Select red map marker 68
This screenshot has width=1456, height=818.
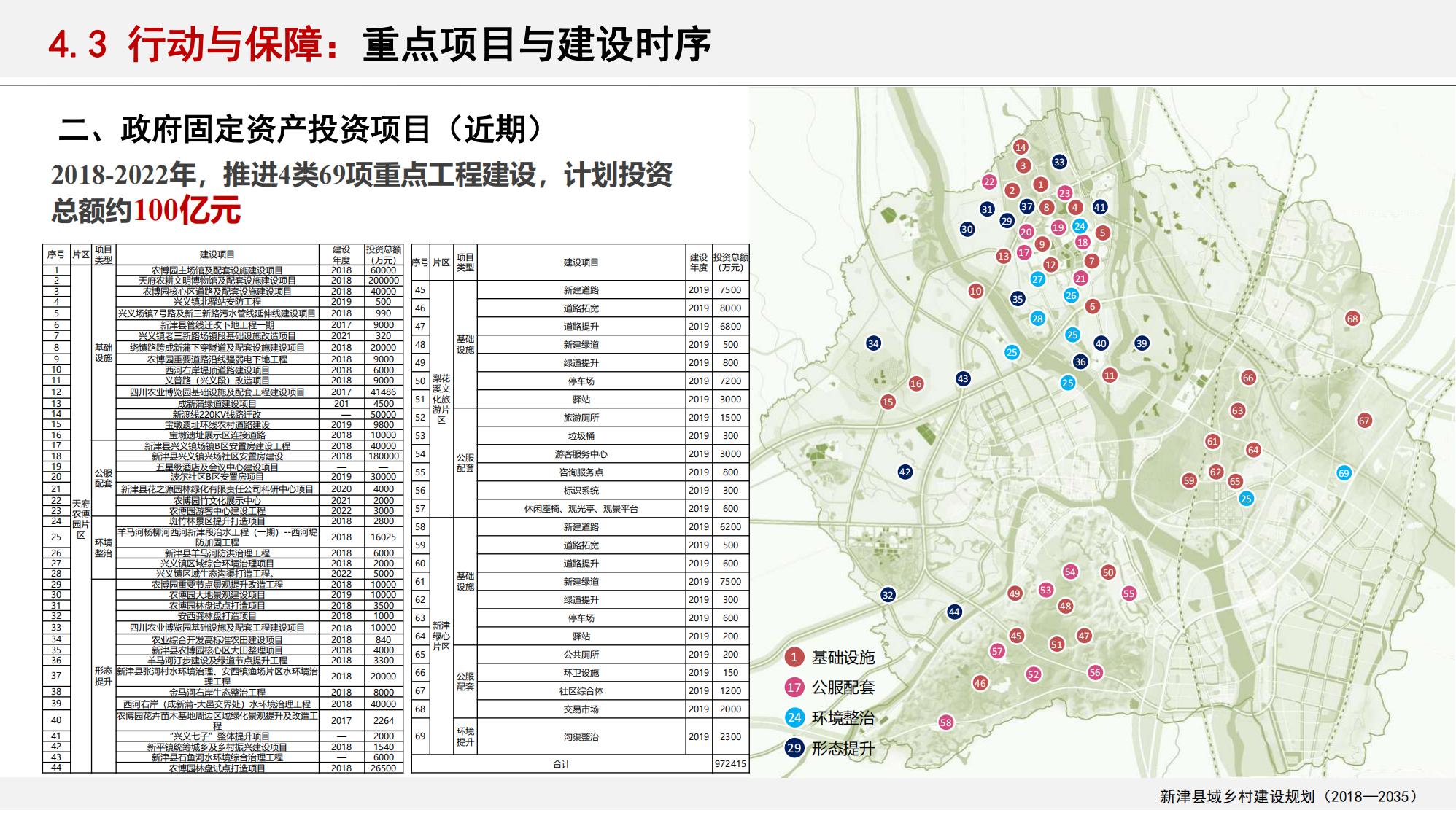[x=1352, y=319]
